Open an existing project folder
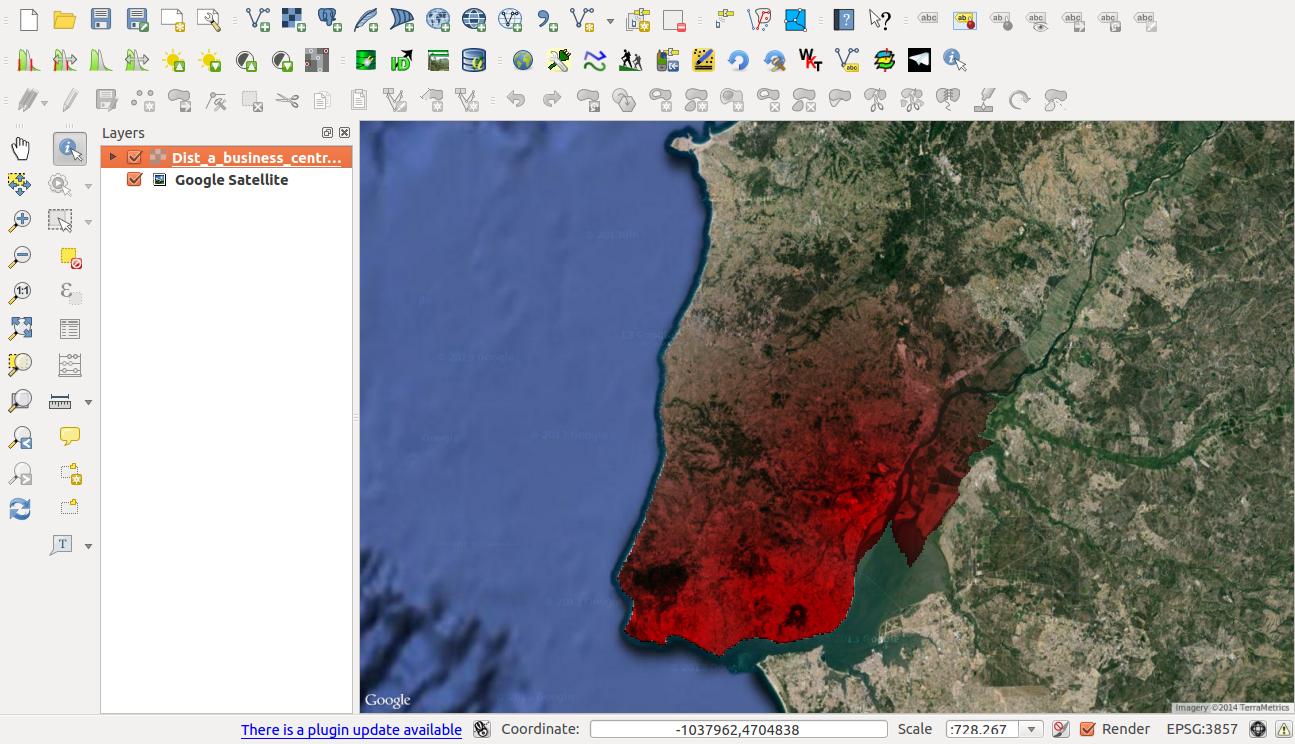The width and height of the screenshot is (1295, 744). 64,19
